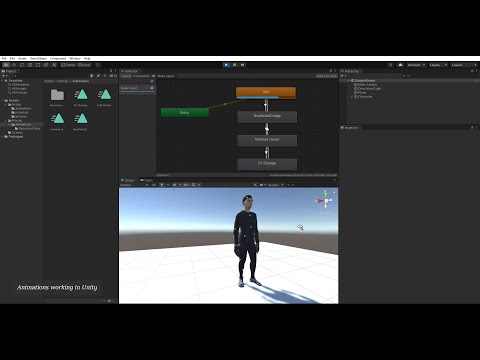Screen dimensions: 480x360
Task: Expand the Favorites group
Action: tap(3, 81)
